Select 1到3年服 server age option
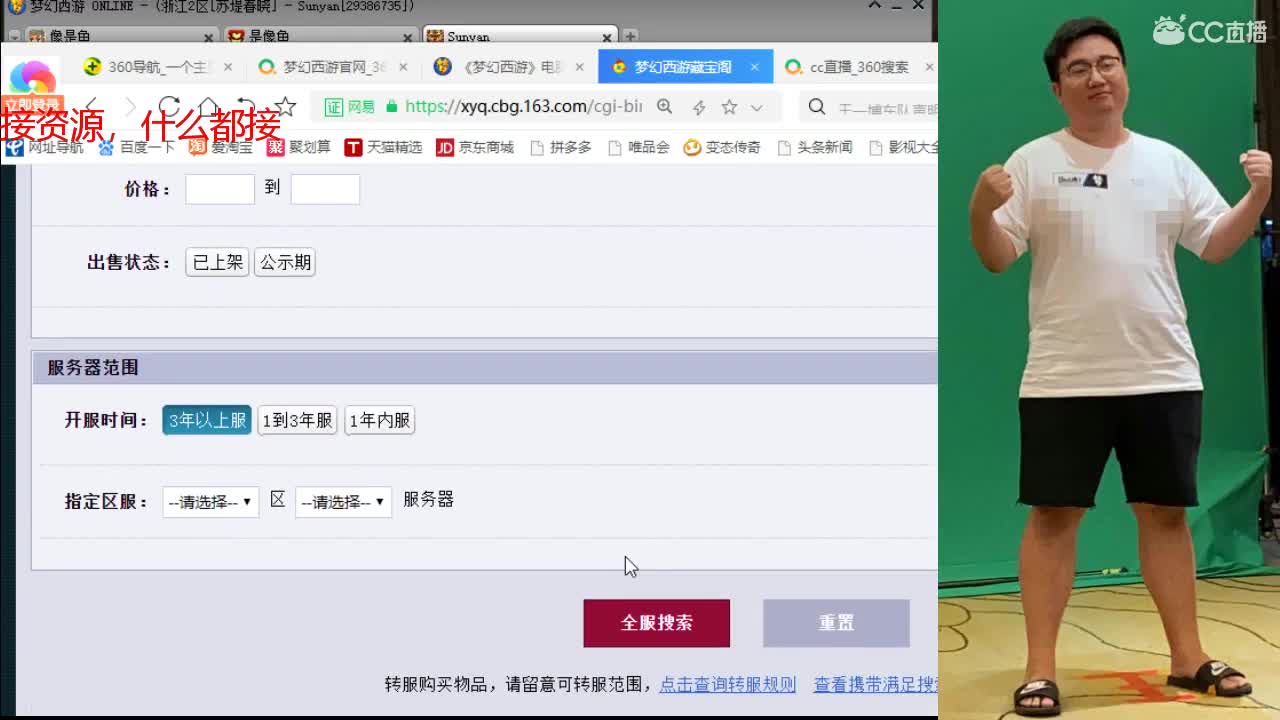The height and width of the screenshot is (720, 1280). tap(297, 420)
